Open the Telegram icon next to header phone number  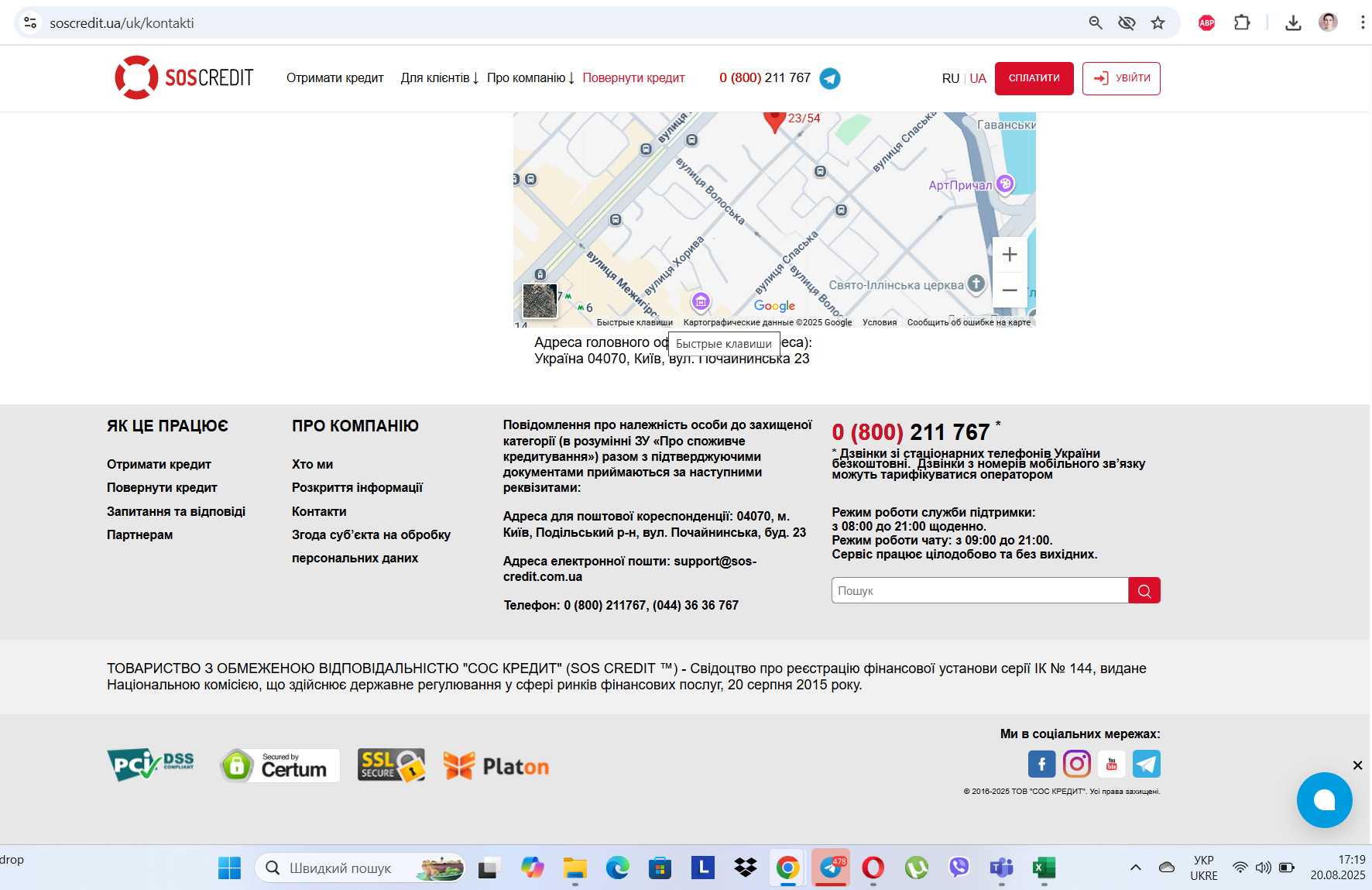pyautogui.click(x=830, y=78)
